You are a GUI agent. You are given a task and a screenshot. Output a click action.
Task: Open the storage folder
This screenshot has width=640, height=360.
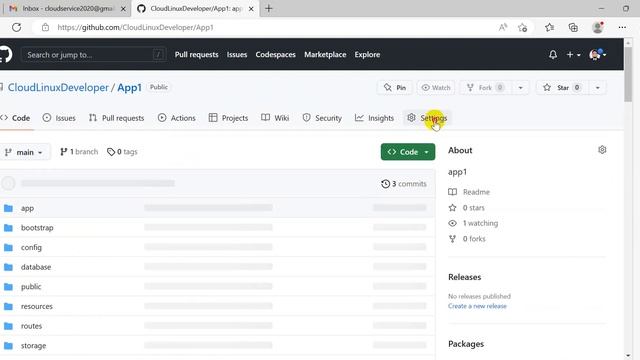pyautogui.click(x=33, y=345)
